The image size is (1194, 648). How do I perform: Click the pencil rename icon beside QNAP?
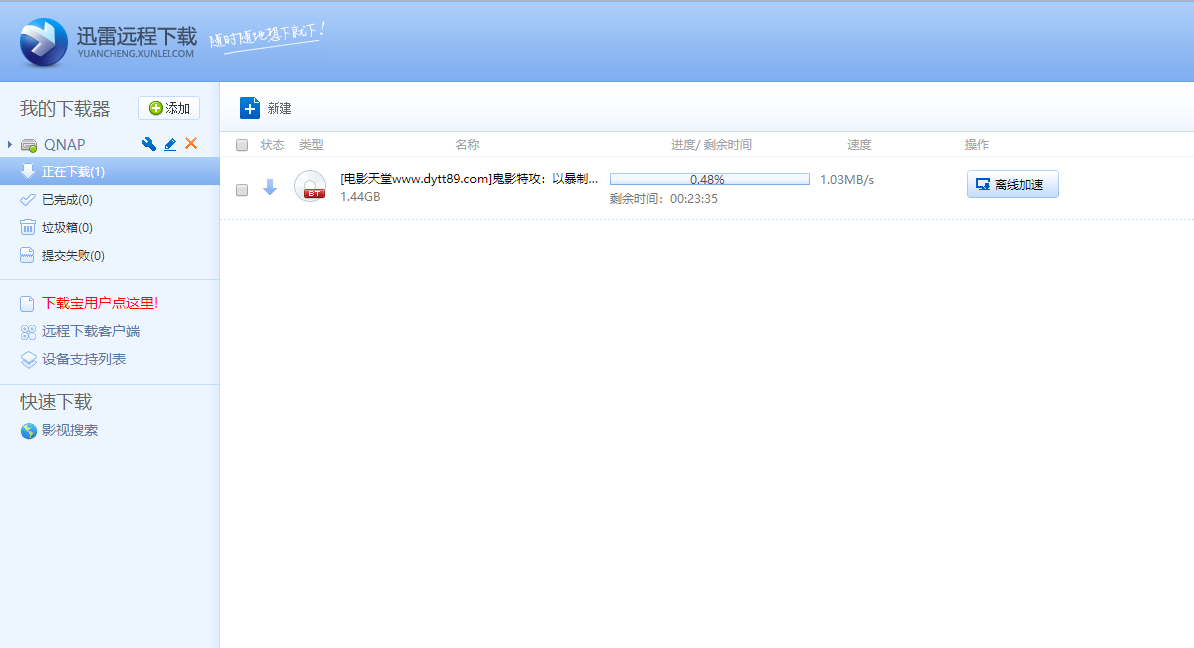168,144
